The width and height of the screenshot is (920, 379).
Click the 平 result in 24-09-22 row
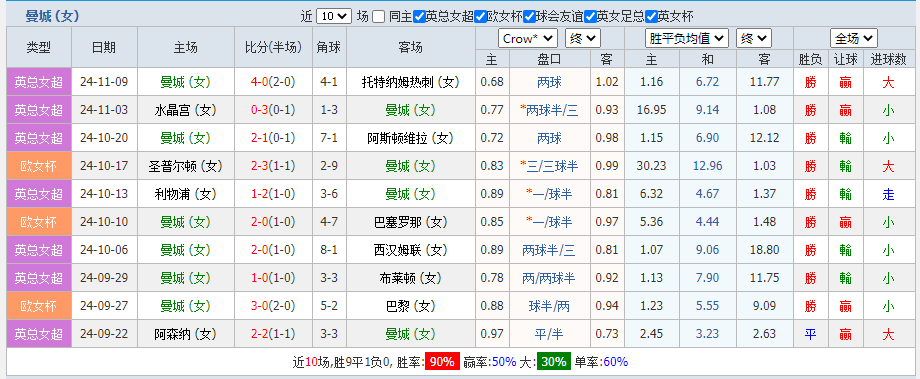(x=810, y=334)
